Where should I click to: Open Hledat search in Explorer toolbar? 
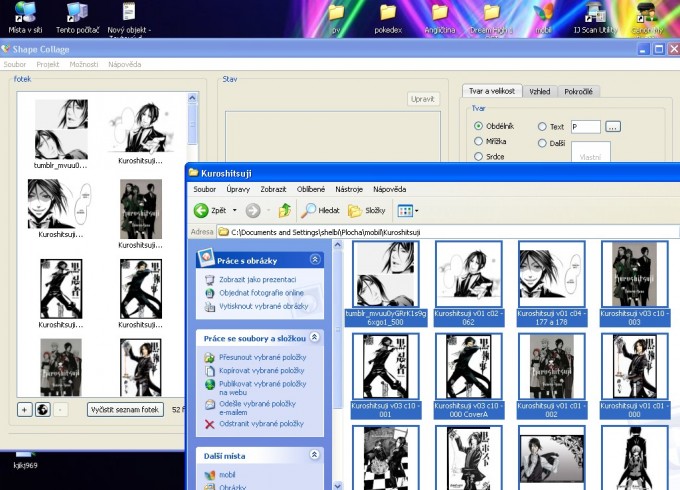click(x=320, y=211)
